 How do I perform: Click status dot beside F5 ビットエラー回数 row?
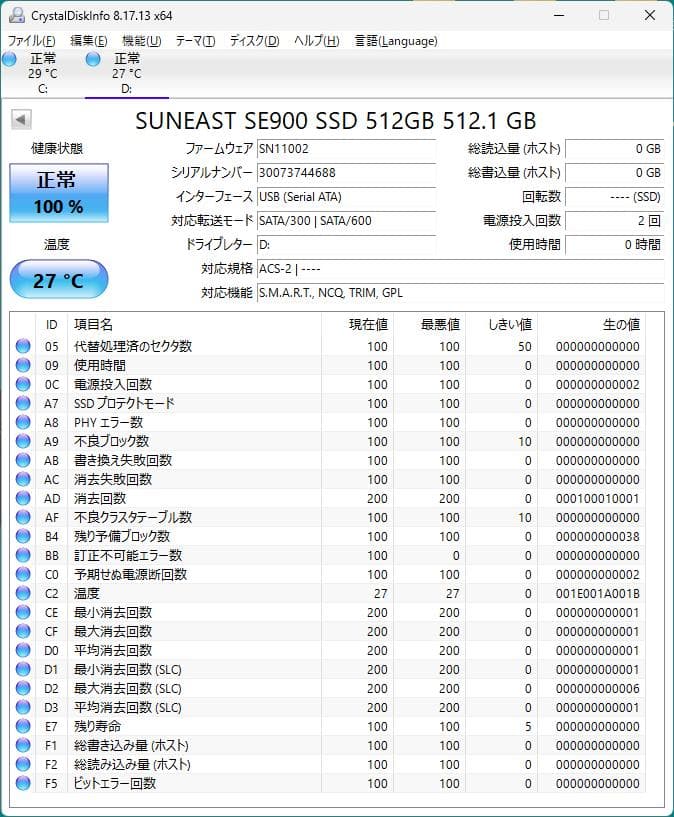click(25, 783)
